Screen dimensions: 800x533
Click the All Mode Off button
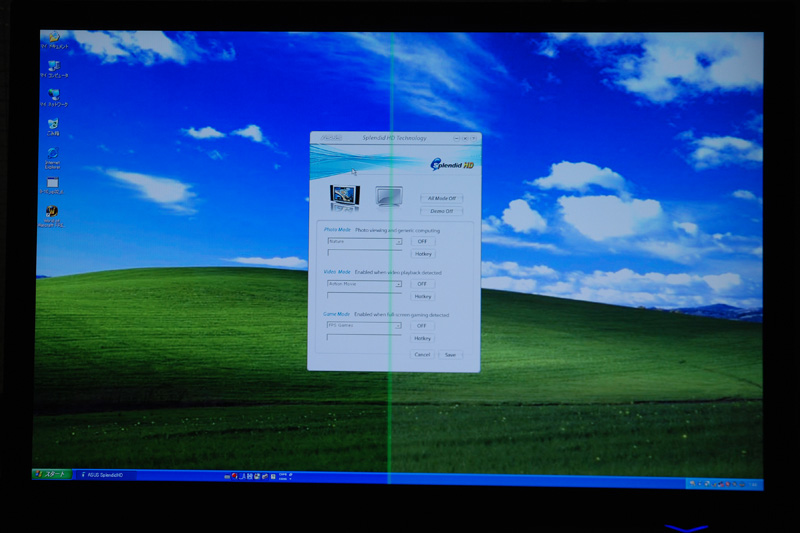click(442, 198)
